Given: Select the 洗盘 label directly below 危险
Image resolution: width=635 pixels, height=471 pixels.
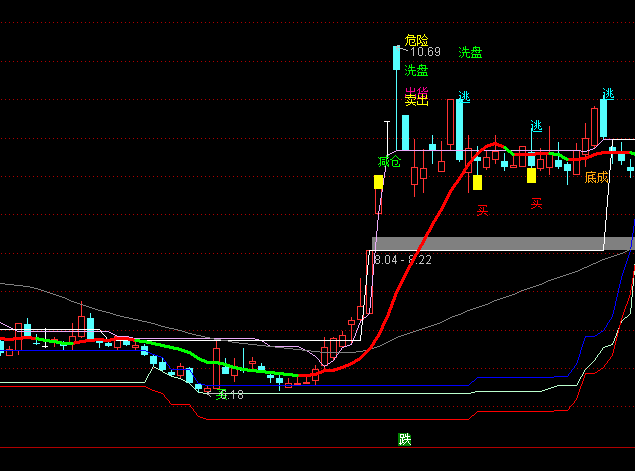Looking at the screenshot, I should 416,70.
